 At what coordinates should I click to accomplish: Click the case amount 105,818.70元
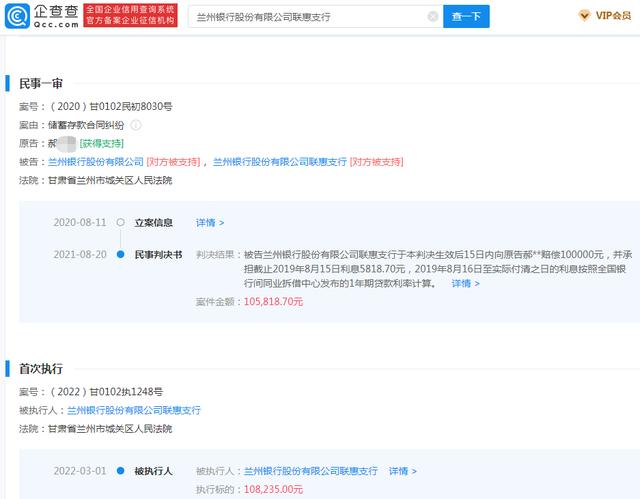[x=273, y=302]
